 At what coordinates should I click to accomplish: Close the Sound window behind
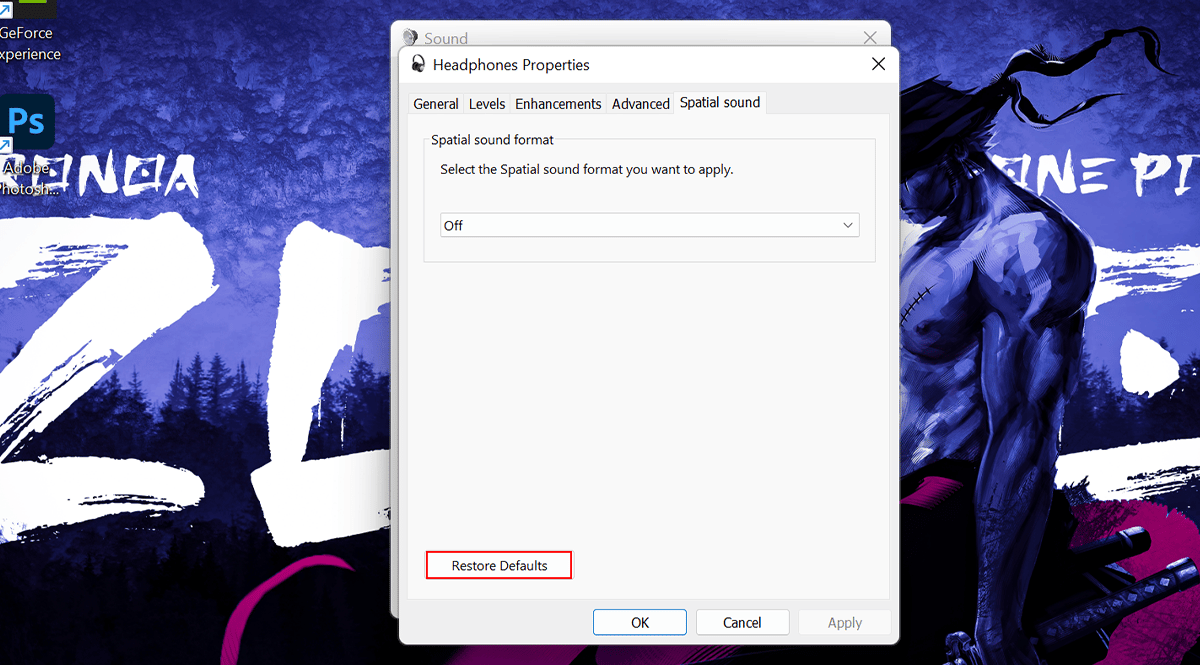click(870, 38)
